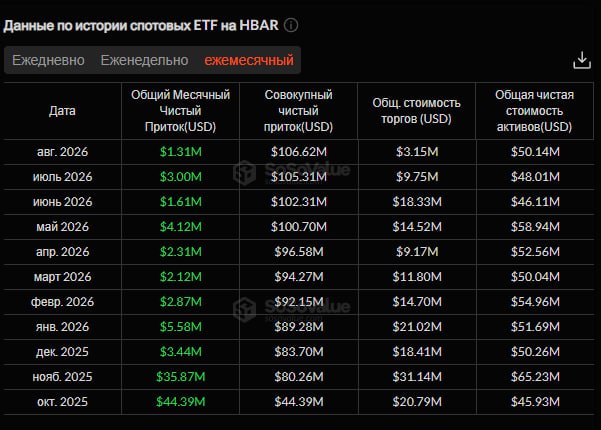Click the $65.23M net asset value

[x=535, y=377]
